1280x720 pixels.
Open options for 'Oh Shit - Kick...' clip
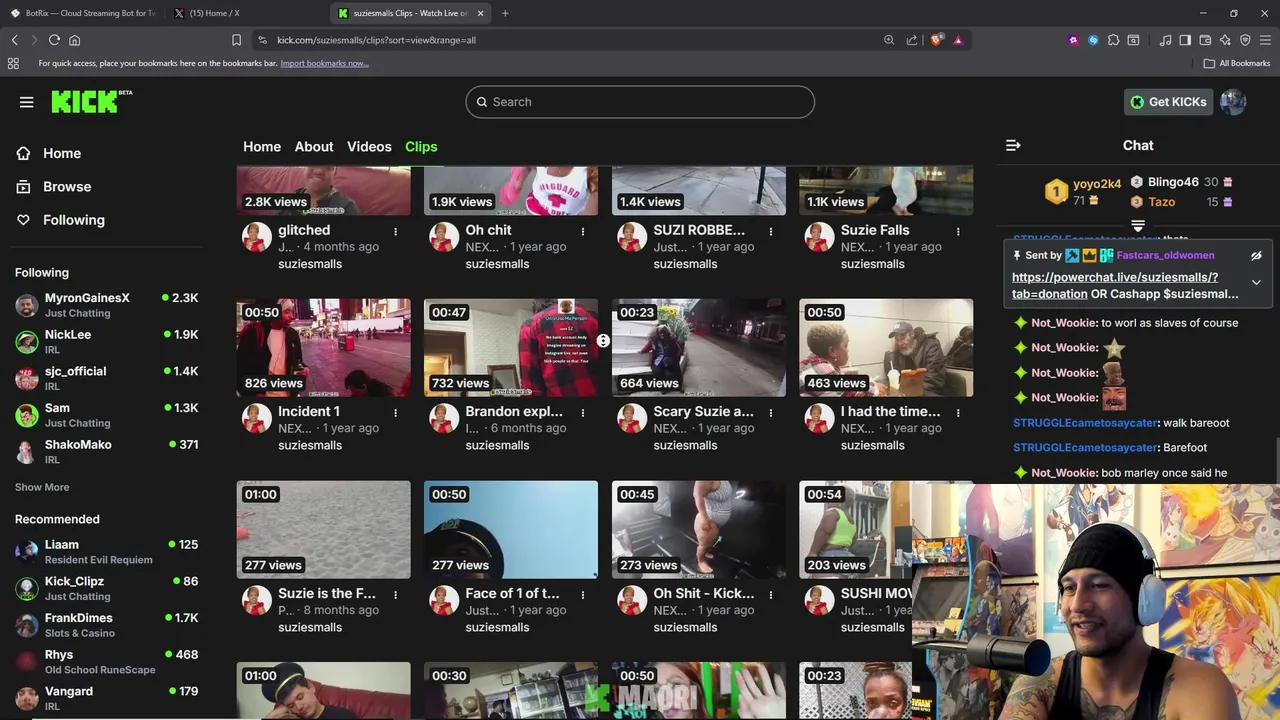770,594
